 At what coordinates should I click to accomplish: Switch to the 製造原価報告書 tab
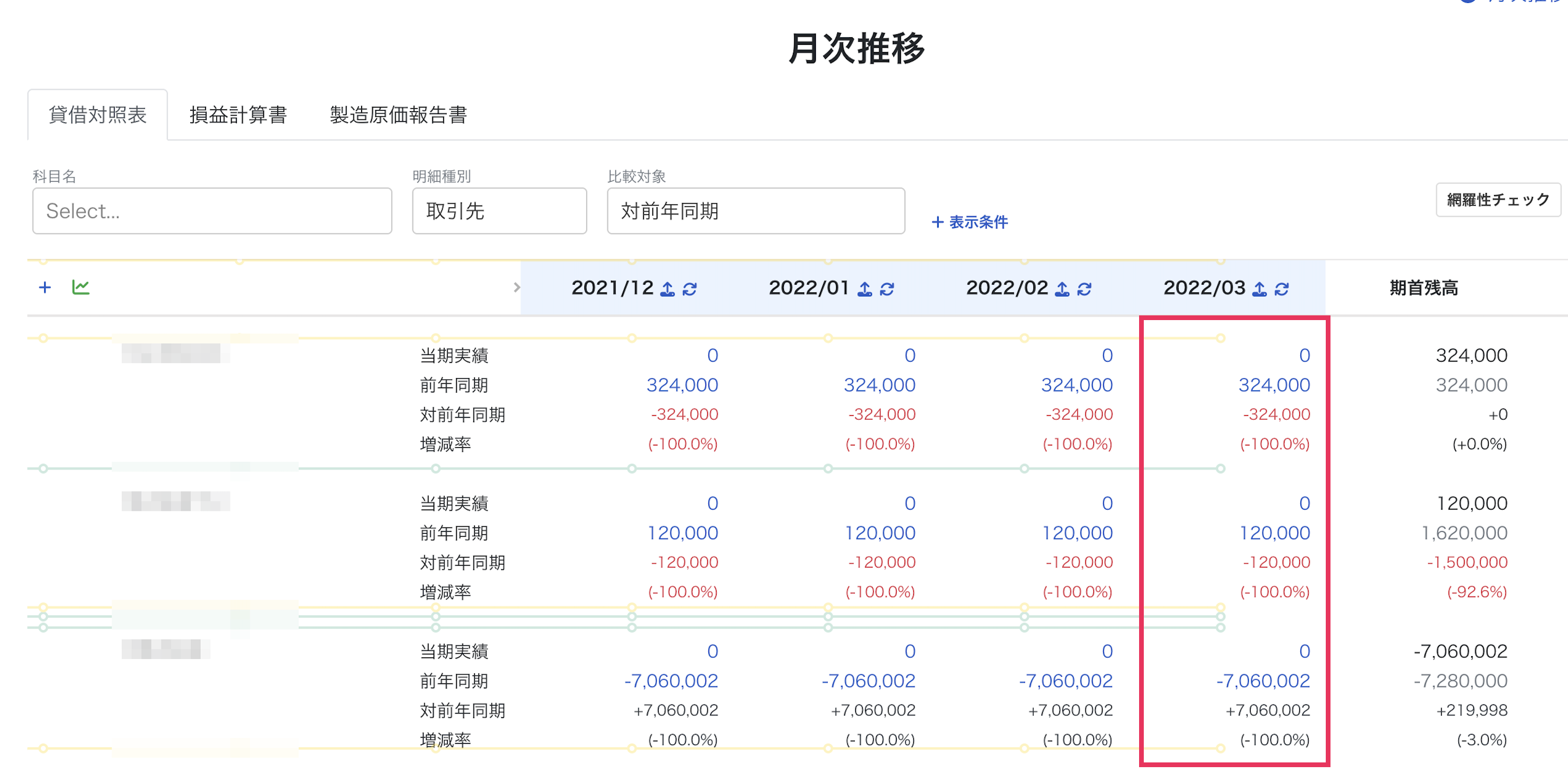[398, 115]
